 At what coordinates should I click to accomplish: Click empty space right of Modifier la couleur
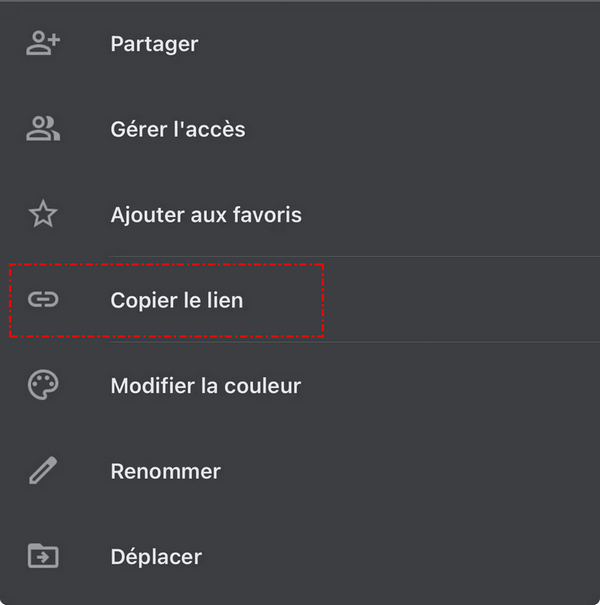450,386
